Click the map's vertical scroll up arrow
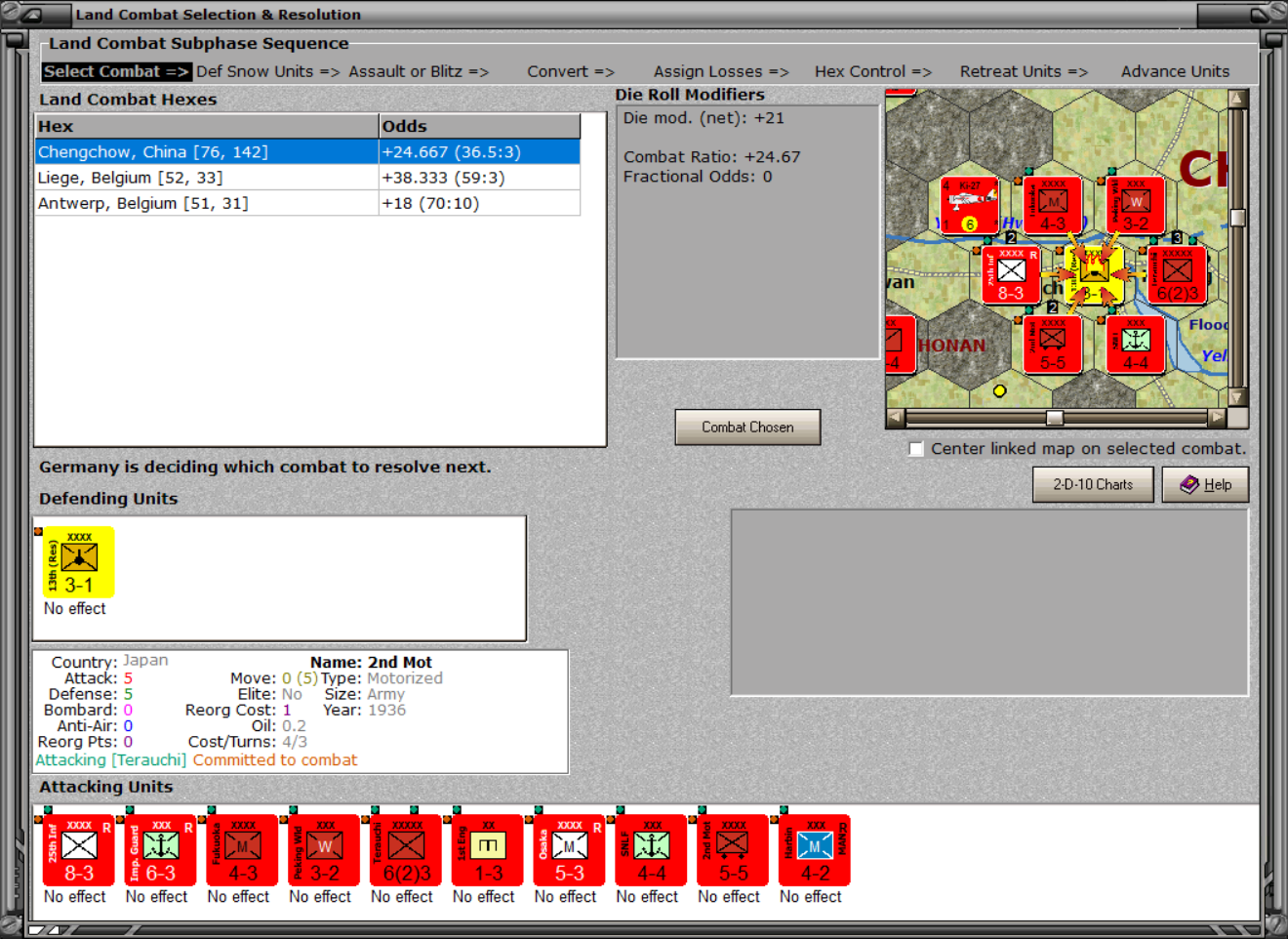Screen dimensions: 1288x939 [x=1237, y=99]
